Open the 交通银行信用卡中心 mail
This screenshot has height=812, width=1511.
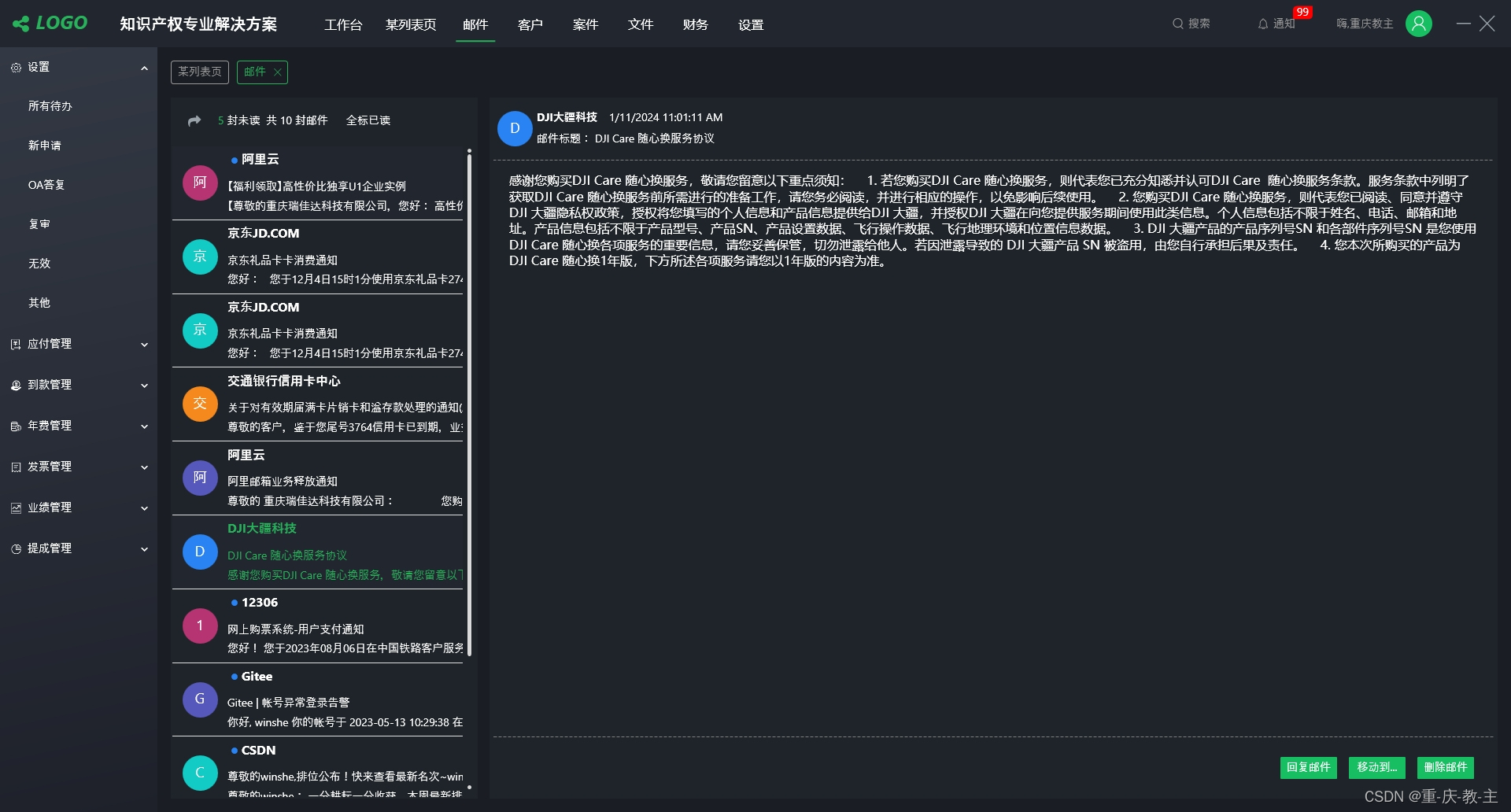[x=318, y=404]
